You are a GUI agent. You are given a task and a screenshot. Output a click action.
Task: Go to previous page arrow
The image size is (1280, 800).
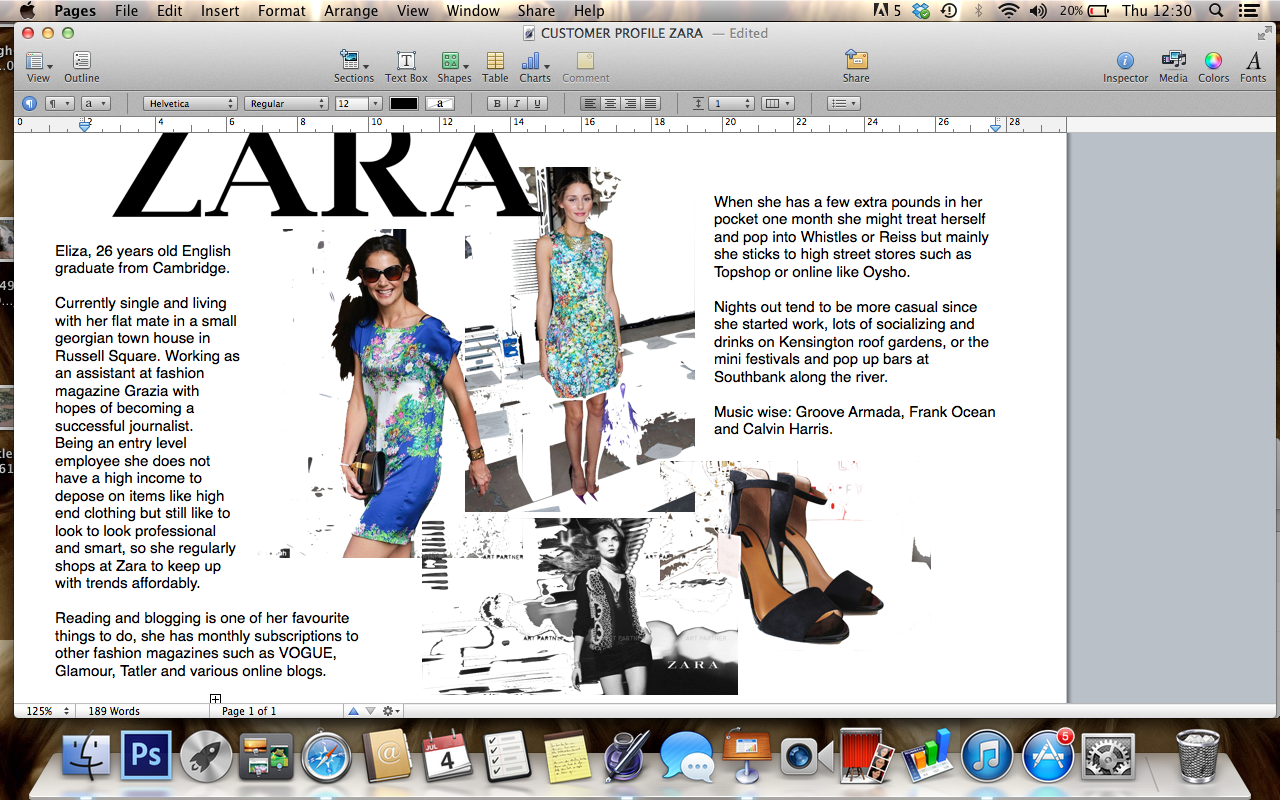353,711
